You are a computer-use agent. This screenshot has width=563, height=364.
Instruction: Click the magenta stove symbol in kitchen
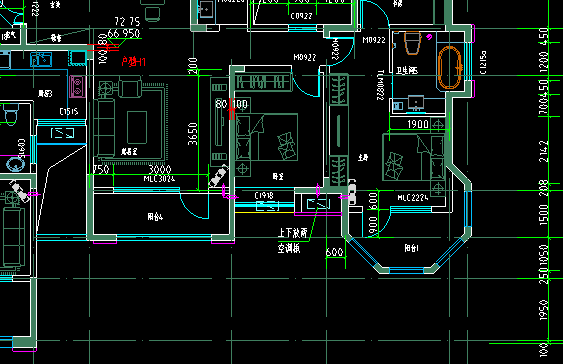[x=78, y=87]
